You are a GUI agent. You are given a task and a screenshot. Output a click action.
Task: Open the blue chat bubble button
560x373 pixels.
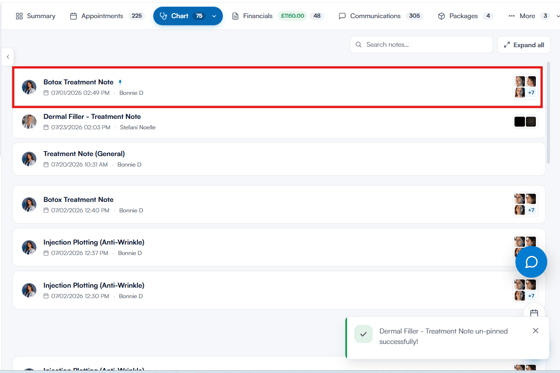click(x=531, y=262)
